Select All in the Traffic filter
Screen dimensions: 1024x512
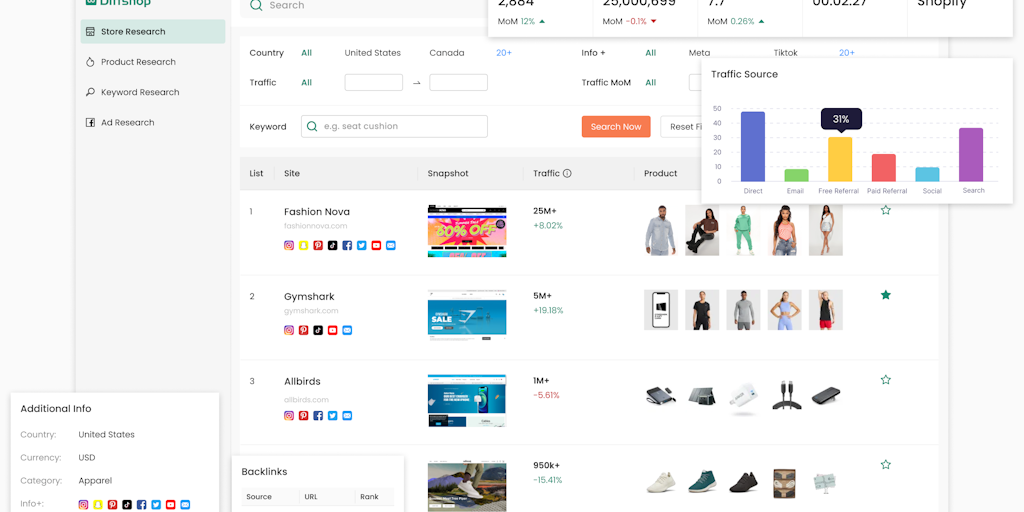[306, 82]
